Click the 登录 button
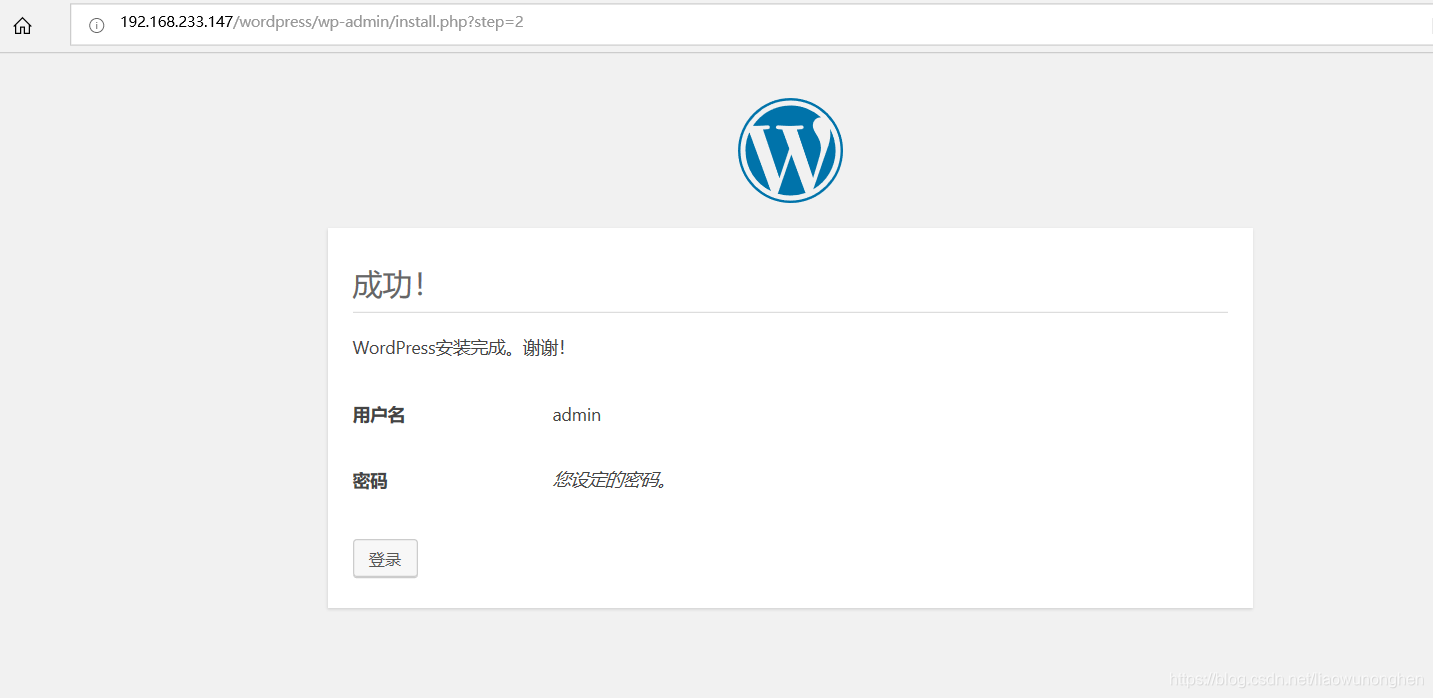 coord(385,559)
